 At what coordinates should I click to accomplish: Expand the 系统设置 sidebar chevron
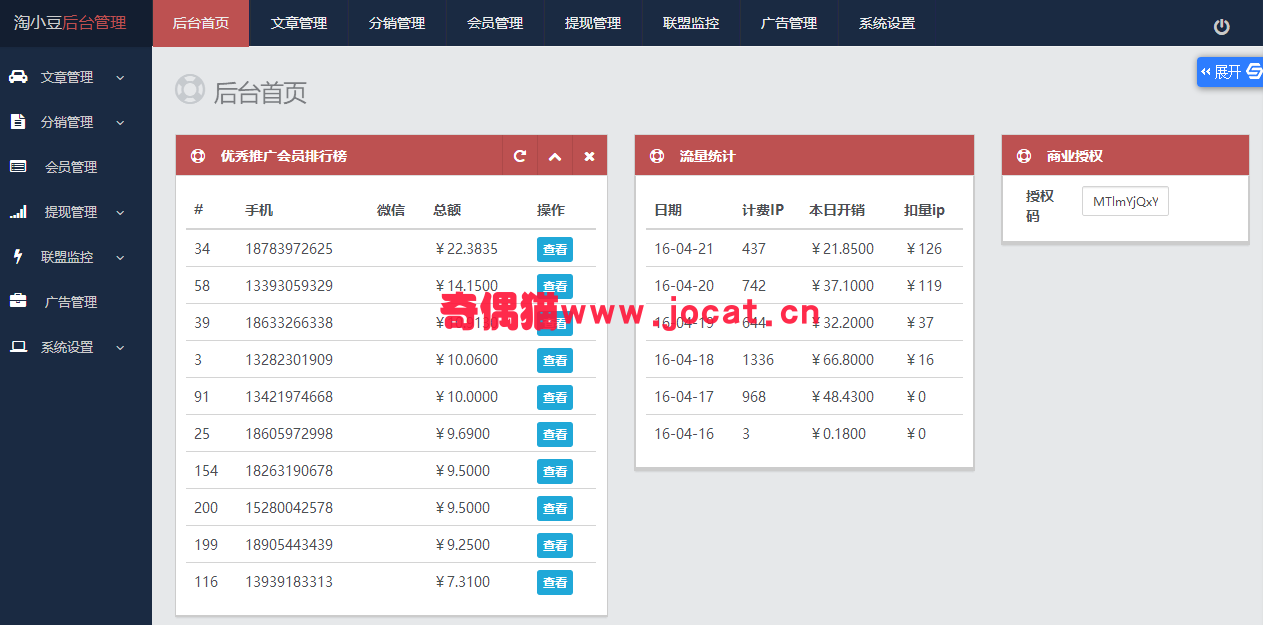[x=120, y=347]
